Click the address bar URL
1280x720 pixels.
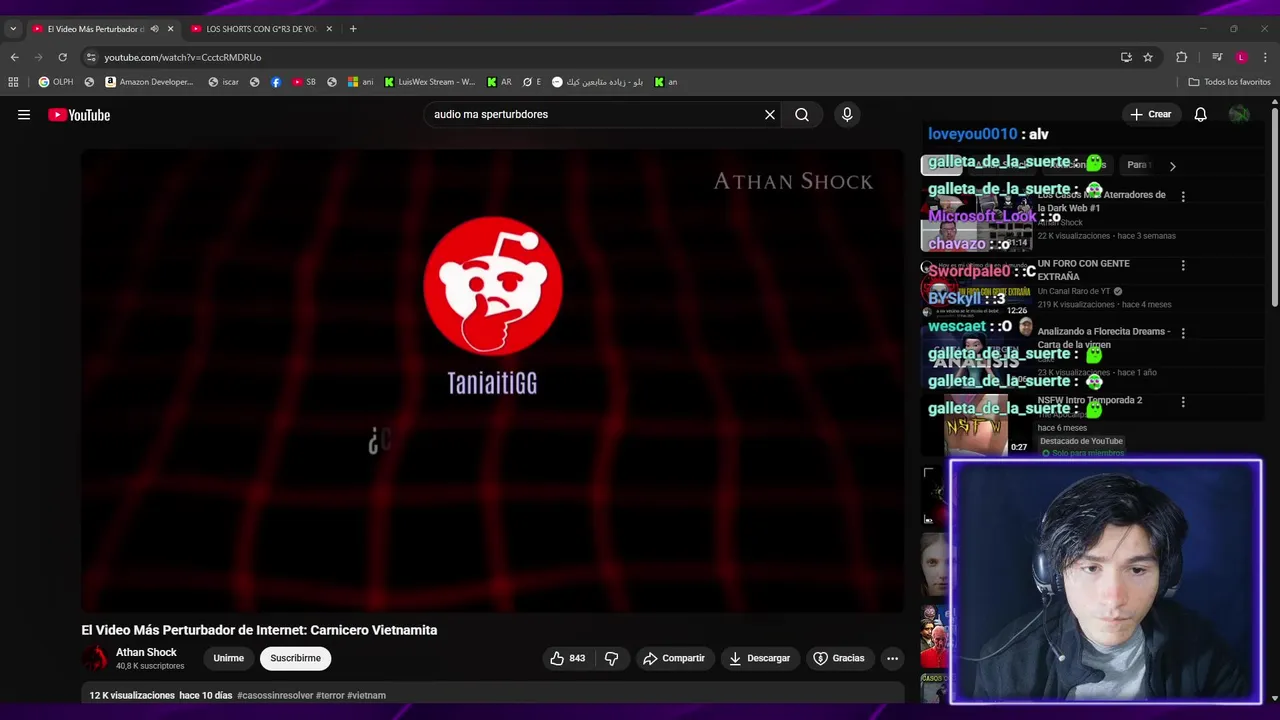[183, 58]
